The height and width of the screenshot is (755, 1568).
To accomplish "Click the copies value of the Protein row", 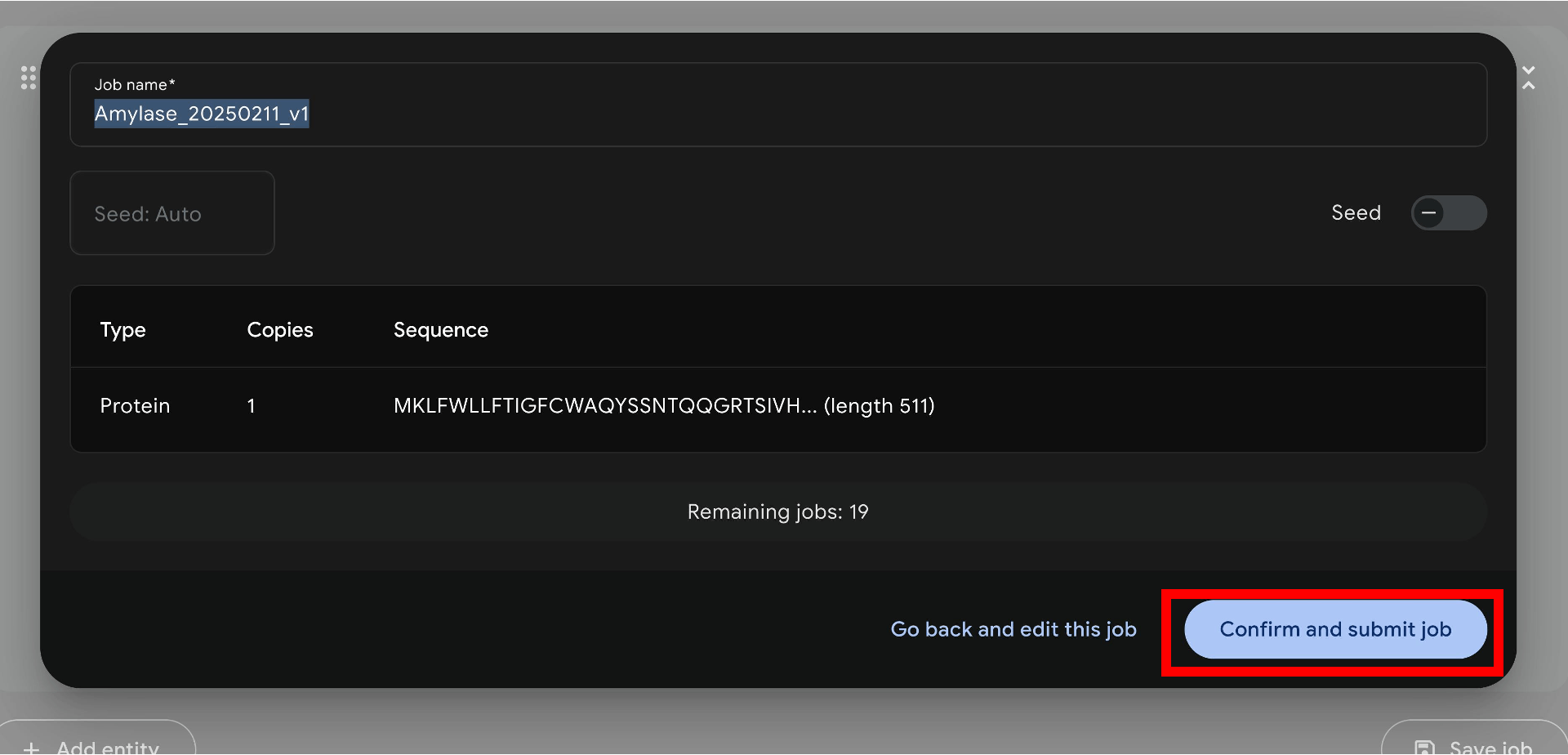I will point(252,406).
